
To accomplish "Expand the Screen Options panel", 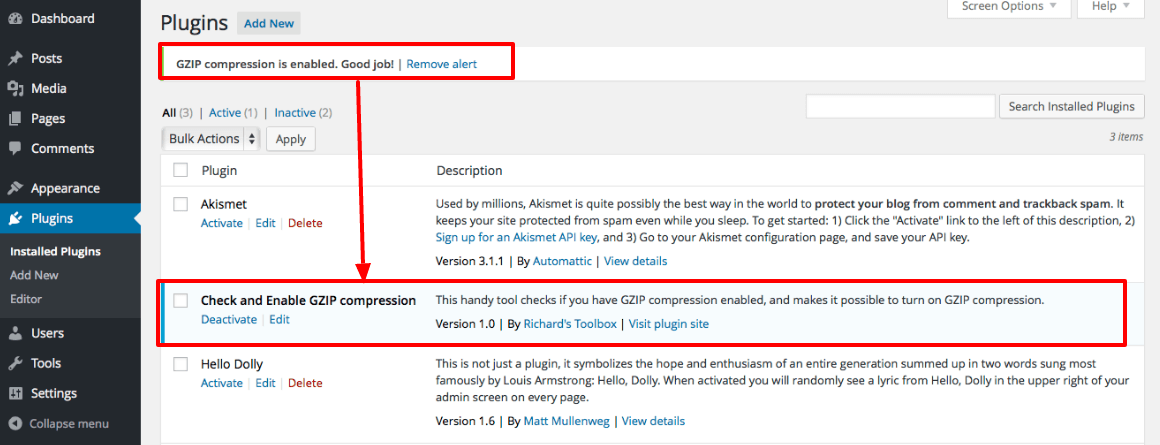I will 1009,7.
